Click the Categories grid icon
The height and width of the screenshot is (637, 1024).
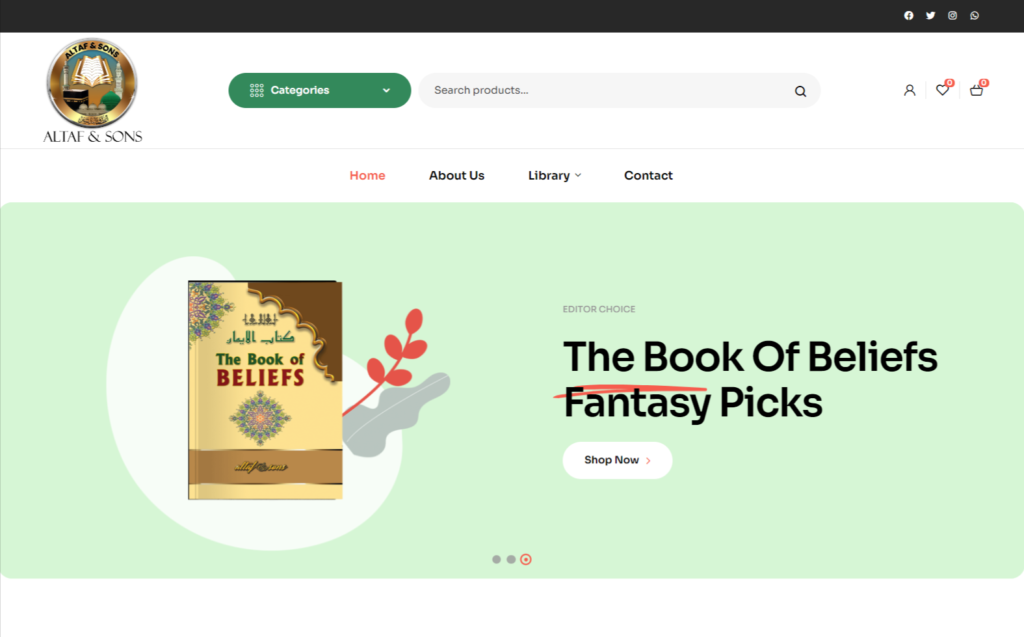tap(257, 90)
